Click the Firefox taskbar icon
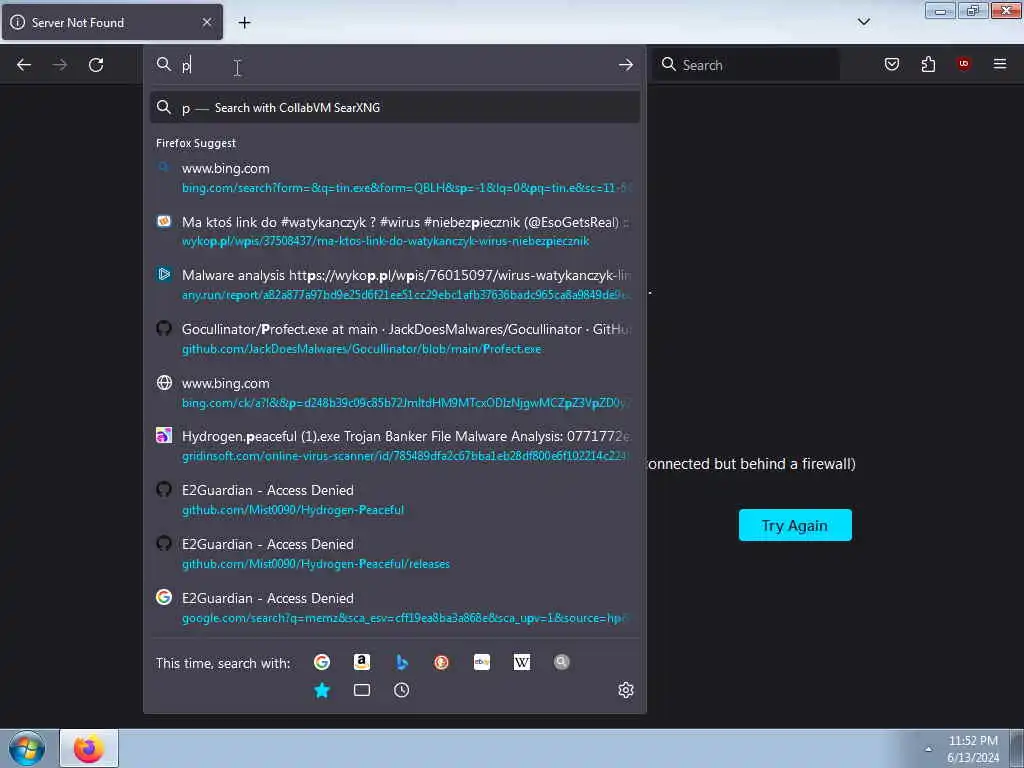This screenshot has width=1024, height=768. pyautogui.click(x=89, y=748)
